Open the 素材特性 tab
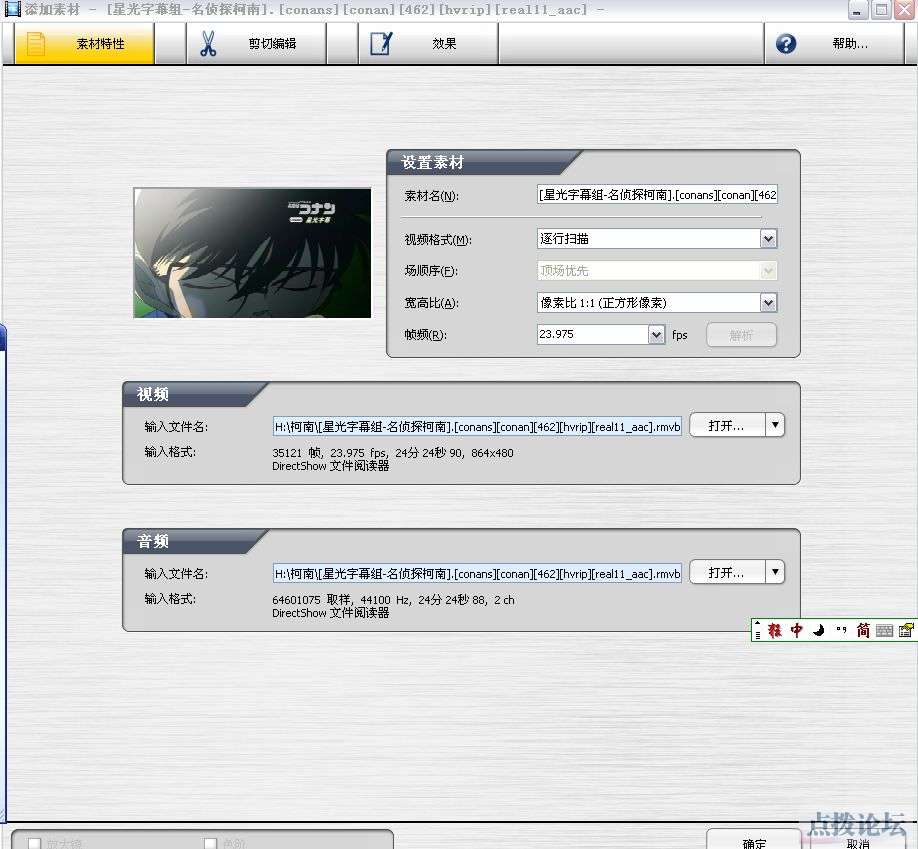The image size is (918, 849). click(85, 44)
